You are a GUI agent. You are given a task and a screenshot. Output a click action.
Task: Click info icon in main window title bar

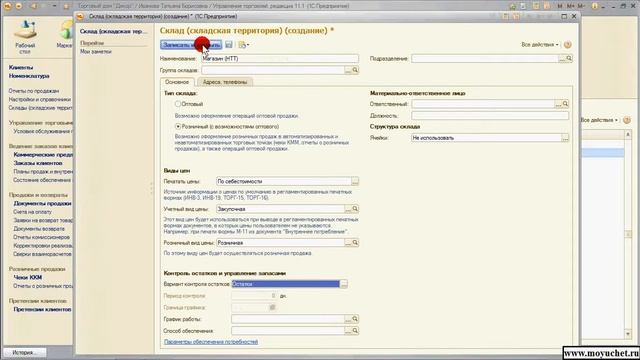pos(595,6)
